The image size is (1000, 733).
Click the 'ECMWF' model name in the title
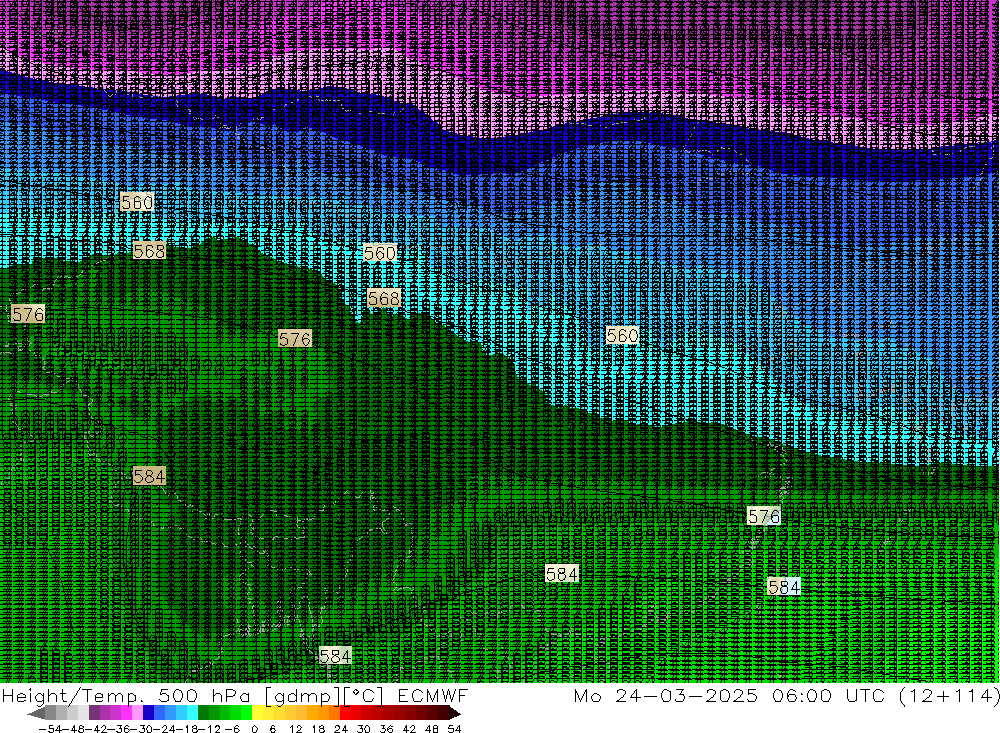pyautogui.click(x=432, y=695)
